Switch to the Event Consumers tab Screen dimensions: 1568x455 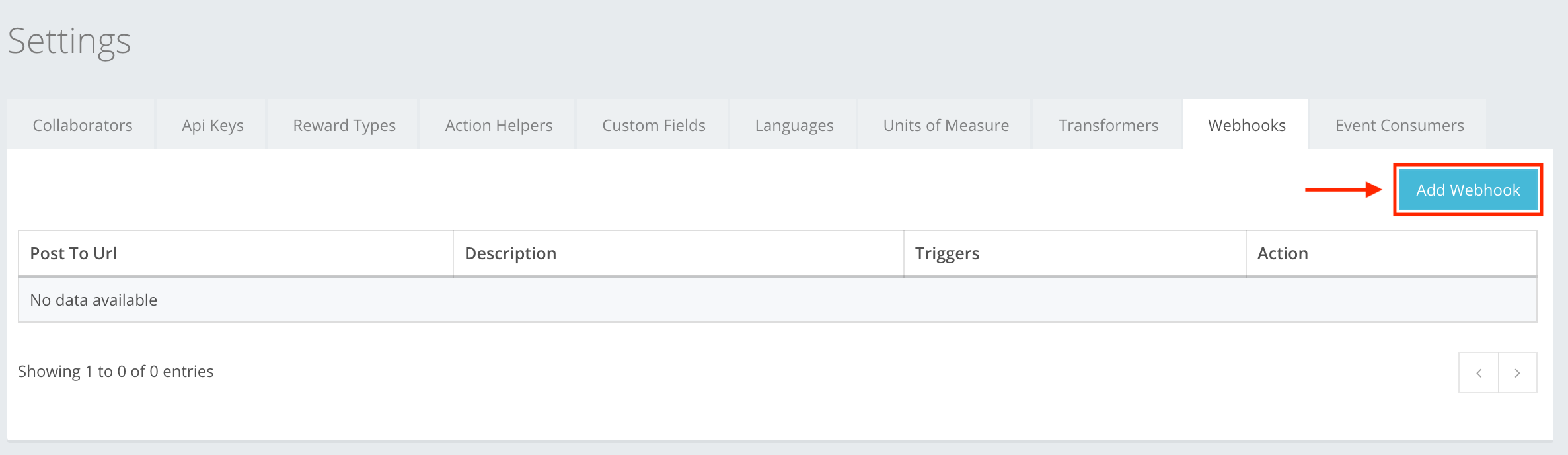point(1399,124)
